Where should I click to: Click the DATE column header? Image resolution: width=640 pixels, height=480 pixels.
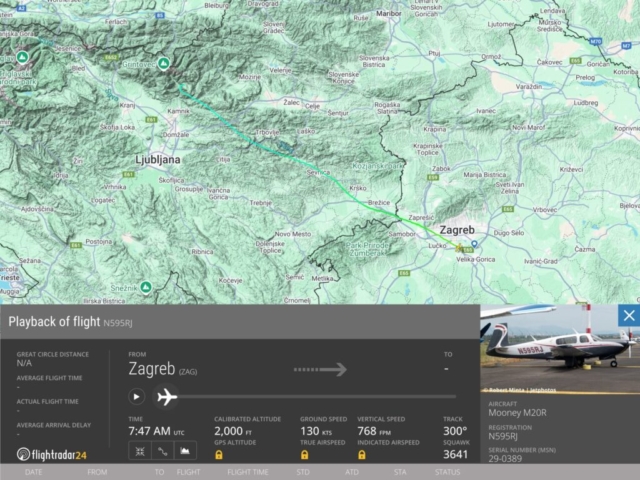33,472
